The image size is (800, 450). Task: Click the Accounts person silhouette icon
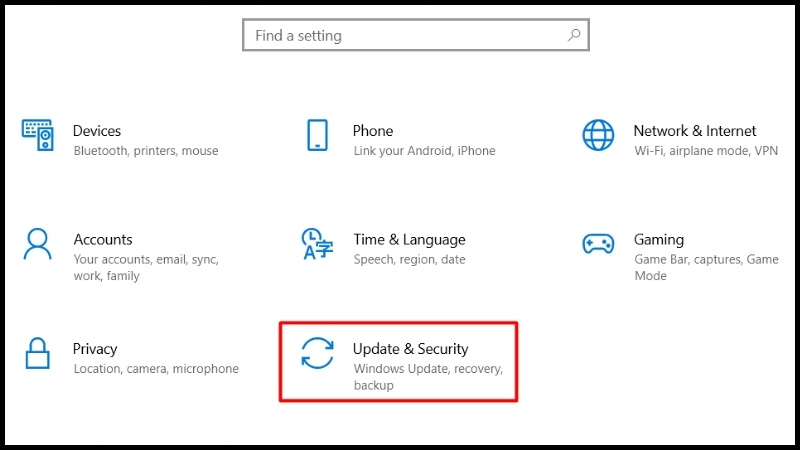[x=37, y=244]
